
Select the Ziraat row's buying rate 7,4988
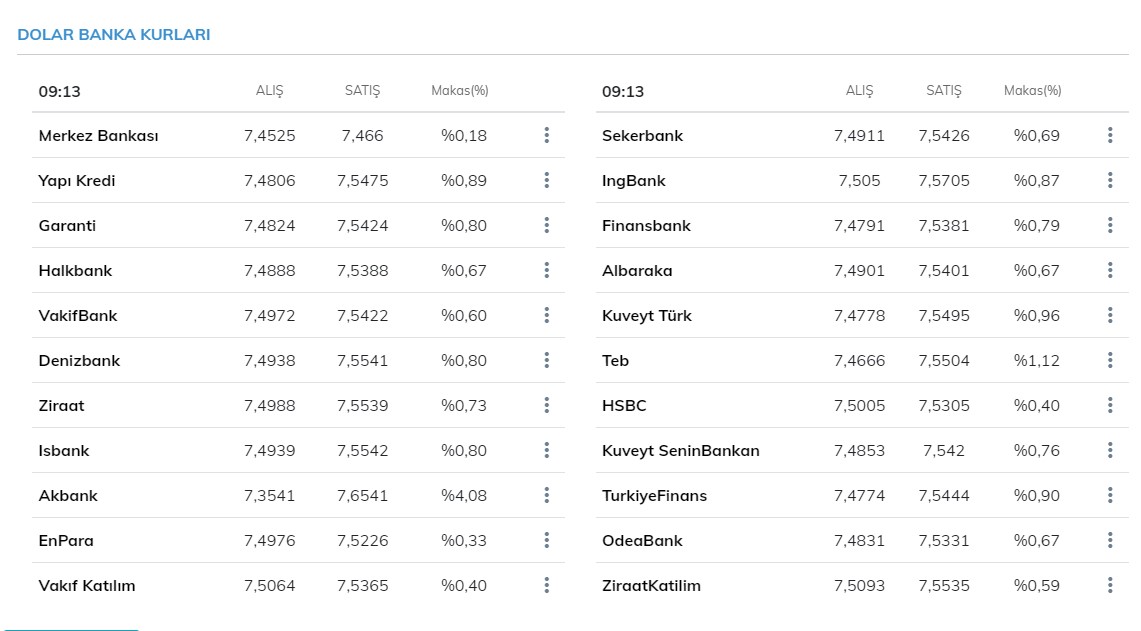tap(270, 405)
